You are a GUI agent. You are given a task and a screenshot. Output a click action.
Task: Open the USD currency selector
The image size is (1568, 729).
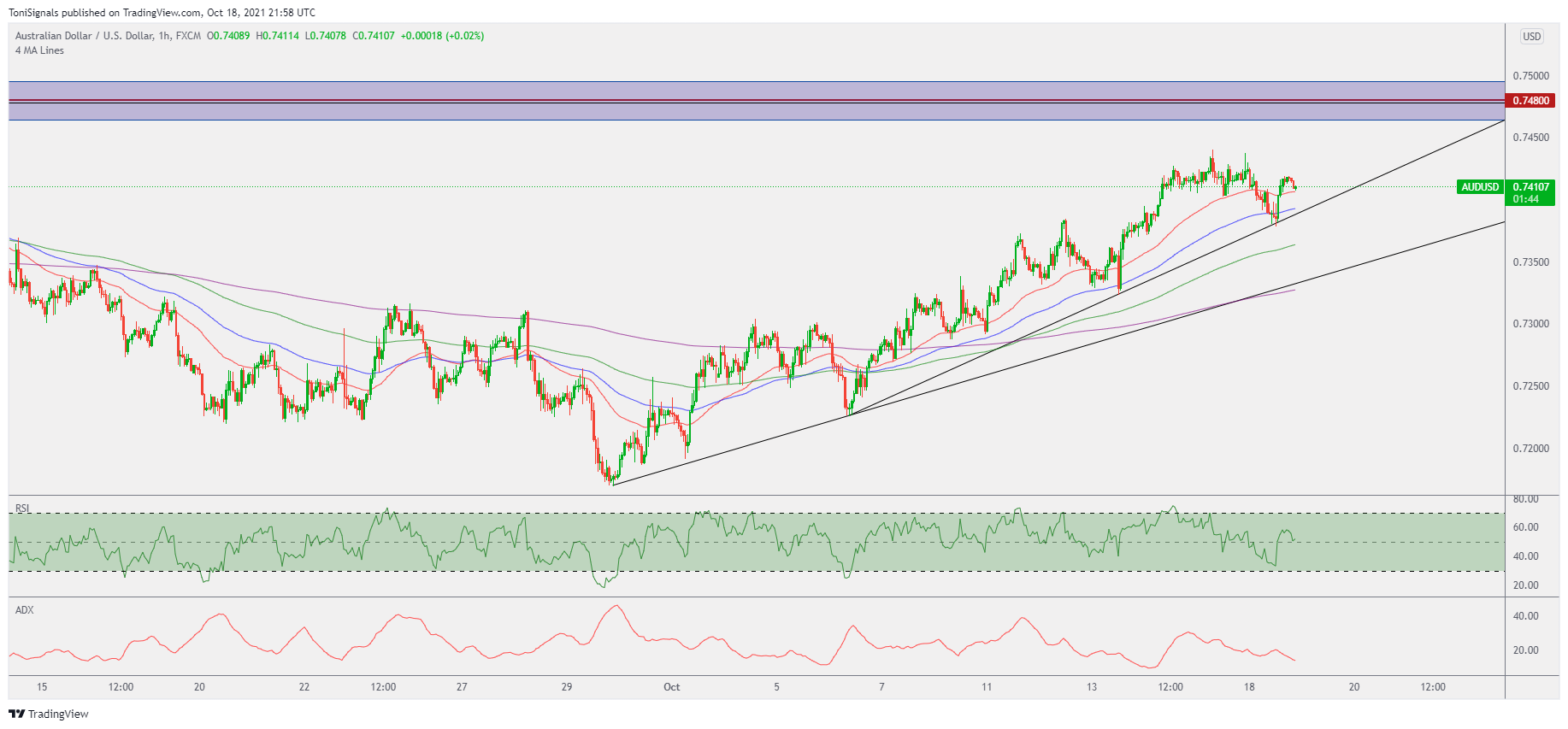coord(1531,37)
